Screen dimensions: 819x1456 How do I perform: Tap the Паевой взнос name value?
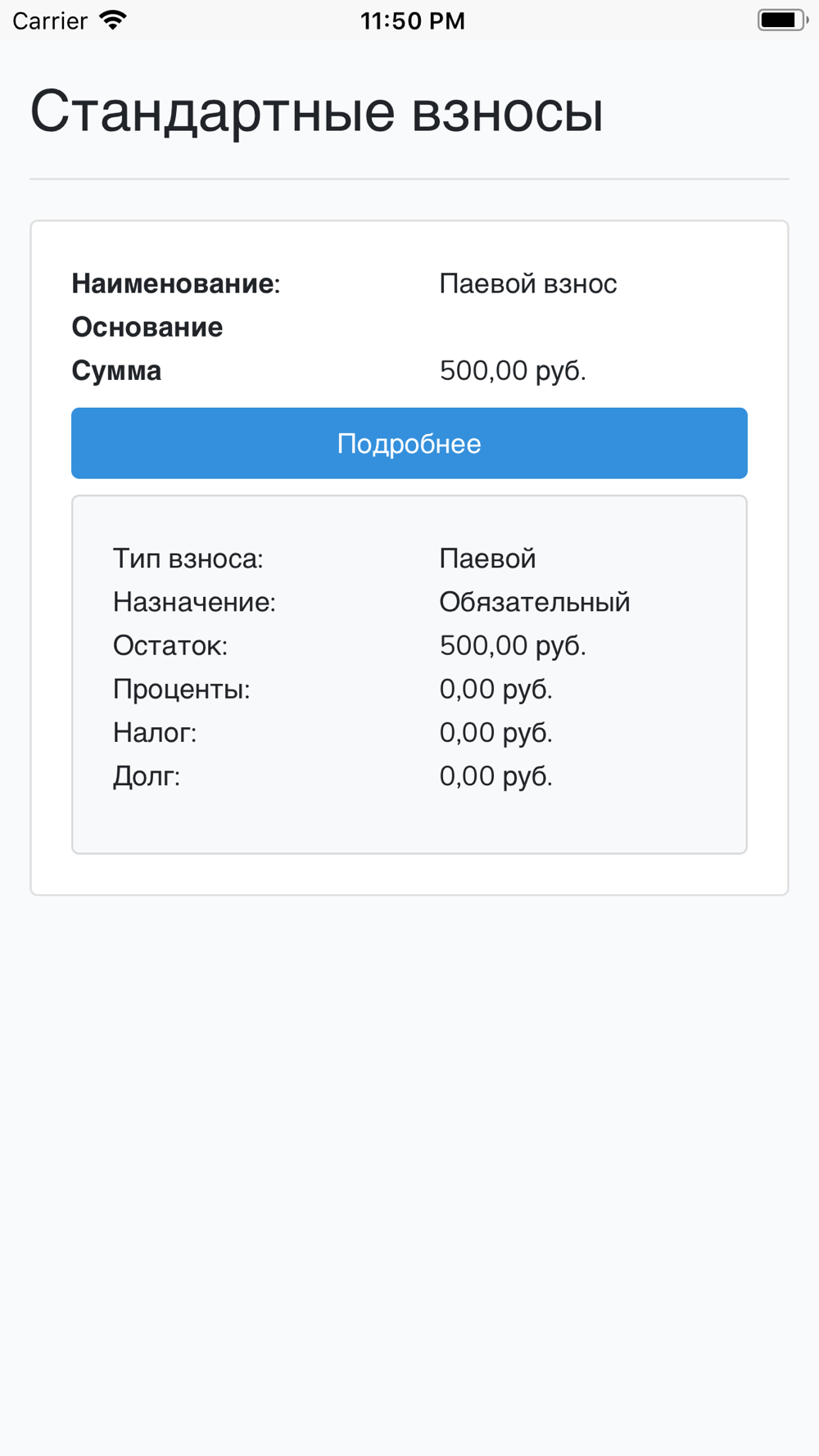(x=528, y=283)
